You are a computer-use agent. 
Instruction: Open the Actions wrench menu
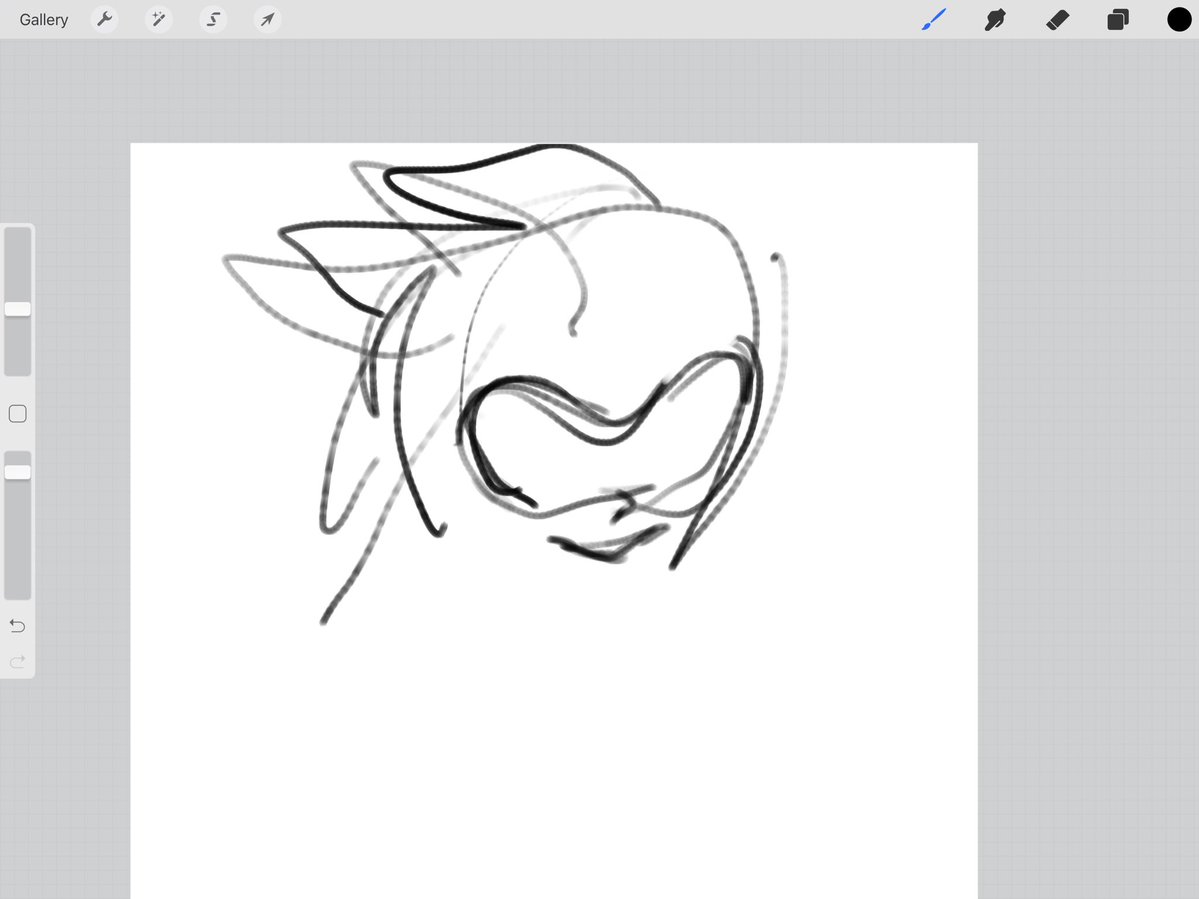click(x=104, y=20)
